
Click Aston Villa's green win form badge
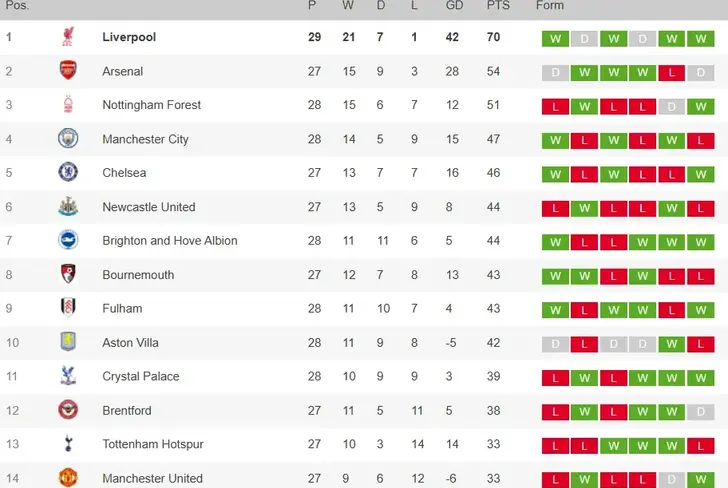[671, 343]
